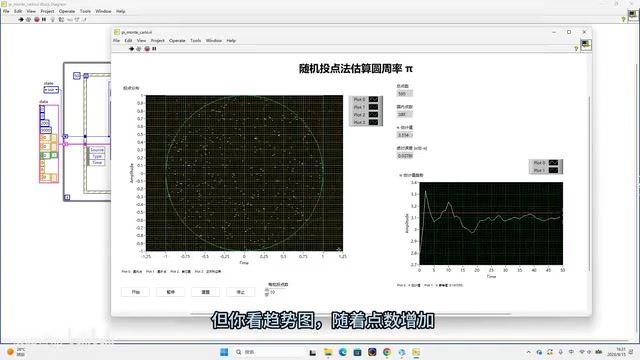This screenshot has width=640, height=360.
Task: Click the VI icon in Block Diagram window corner
Action: (x=633, y=16)
